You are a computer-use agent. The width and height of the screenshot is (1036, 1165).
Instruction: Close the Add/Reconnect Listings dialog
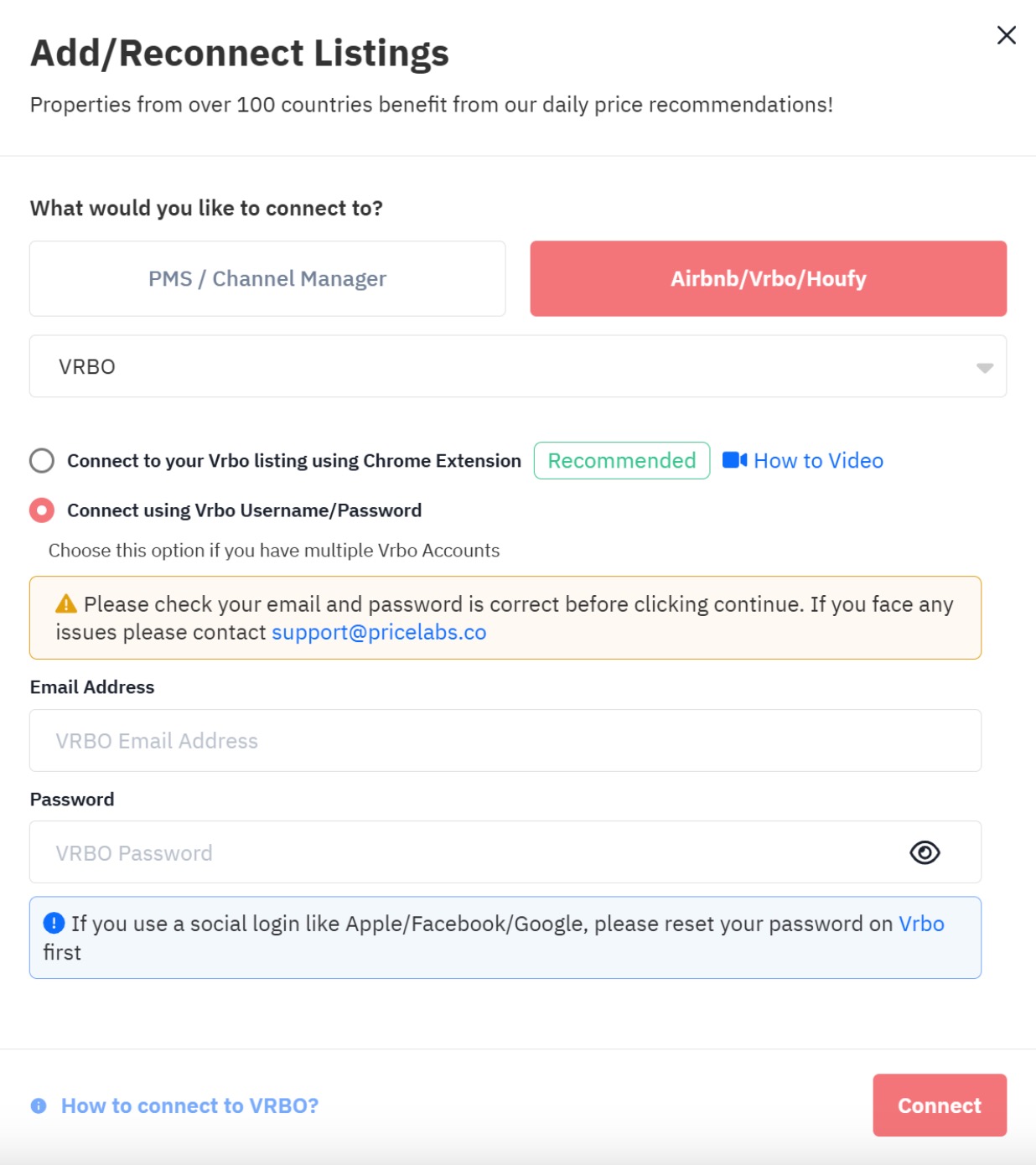[1006, 35]
